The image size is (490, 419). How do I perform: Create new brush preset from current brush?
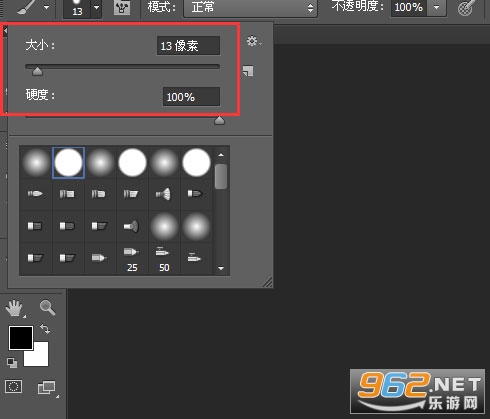coord(248,71)
